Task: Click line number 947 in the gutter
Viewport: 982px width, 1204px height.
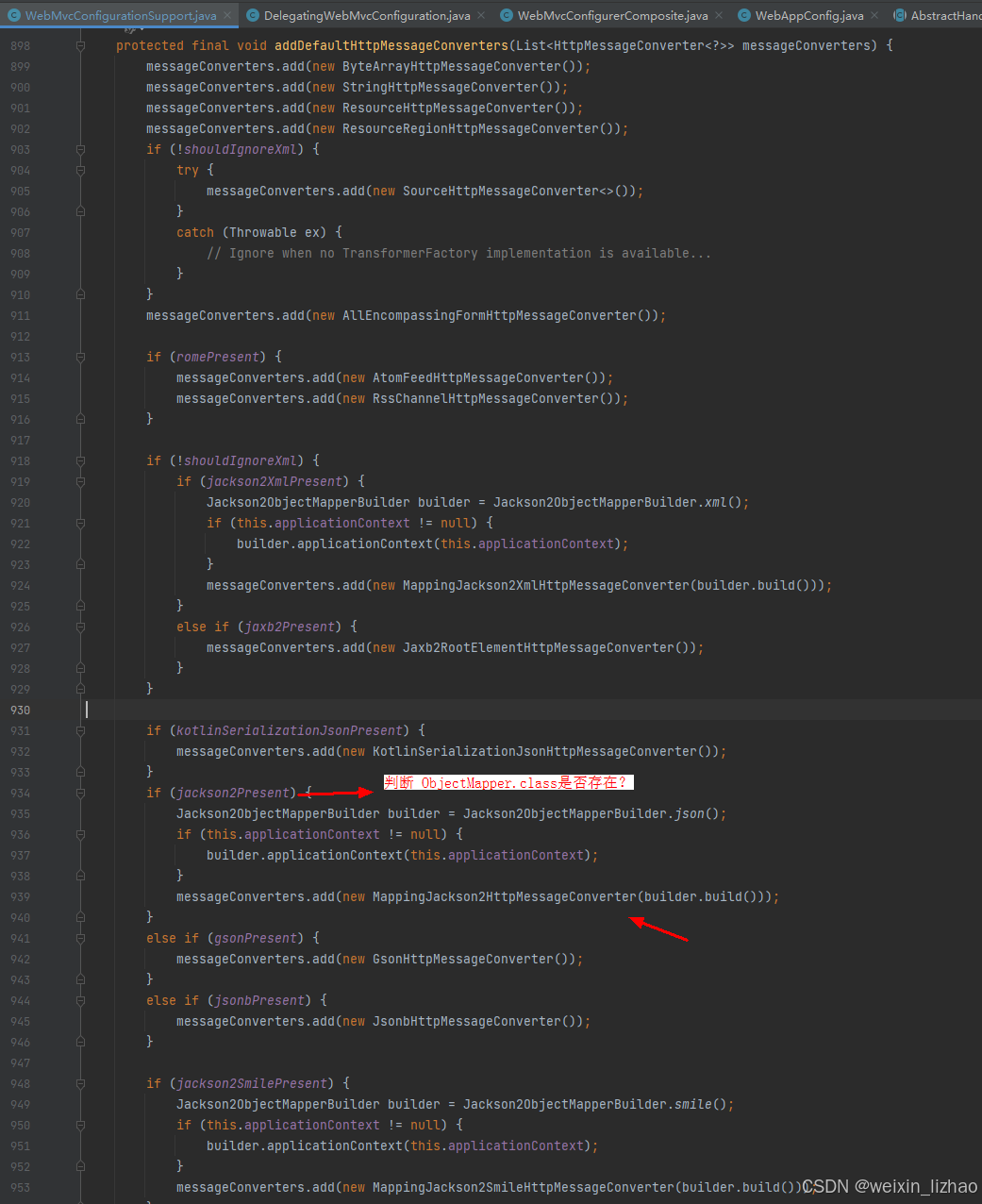Action: [x=20, y=1062]
